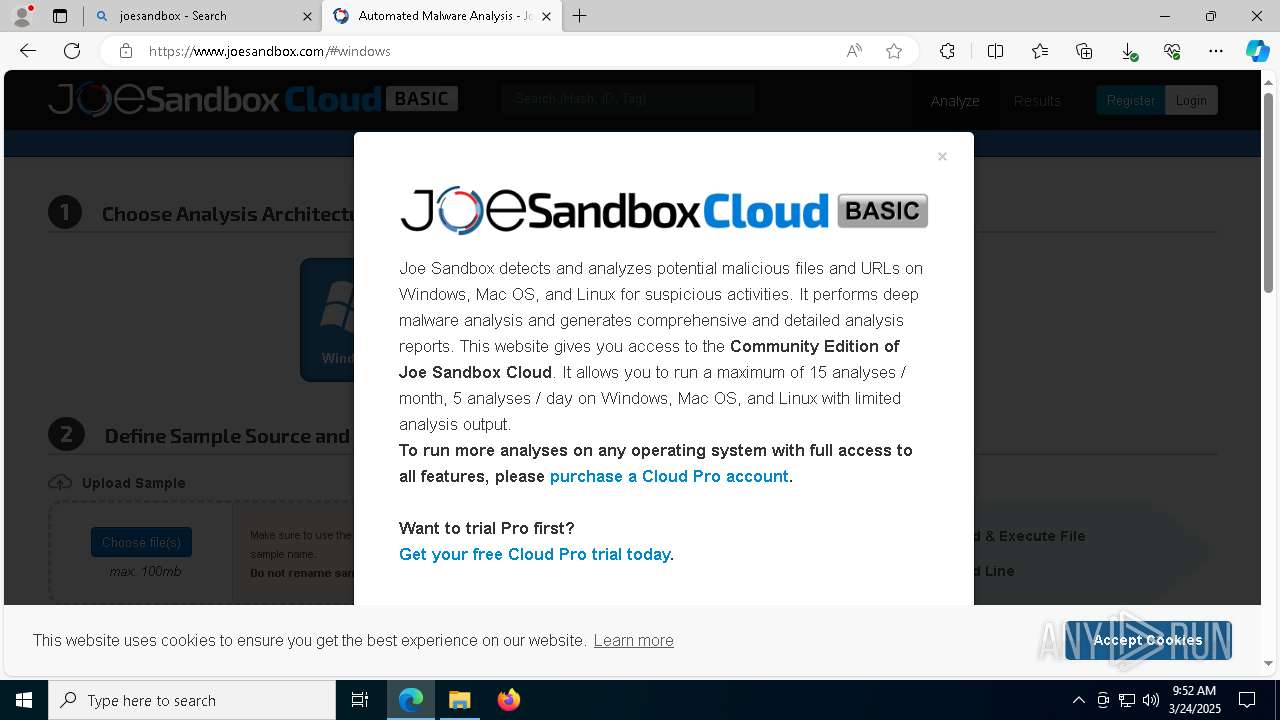The image size is (1280, 720).
Task: Show hidden tray icons
Action: click(x=1078, y=700)
